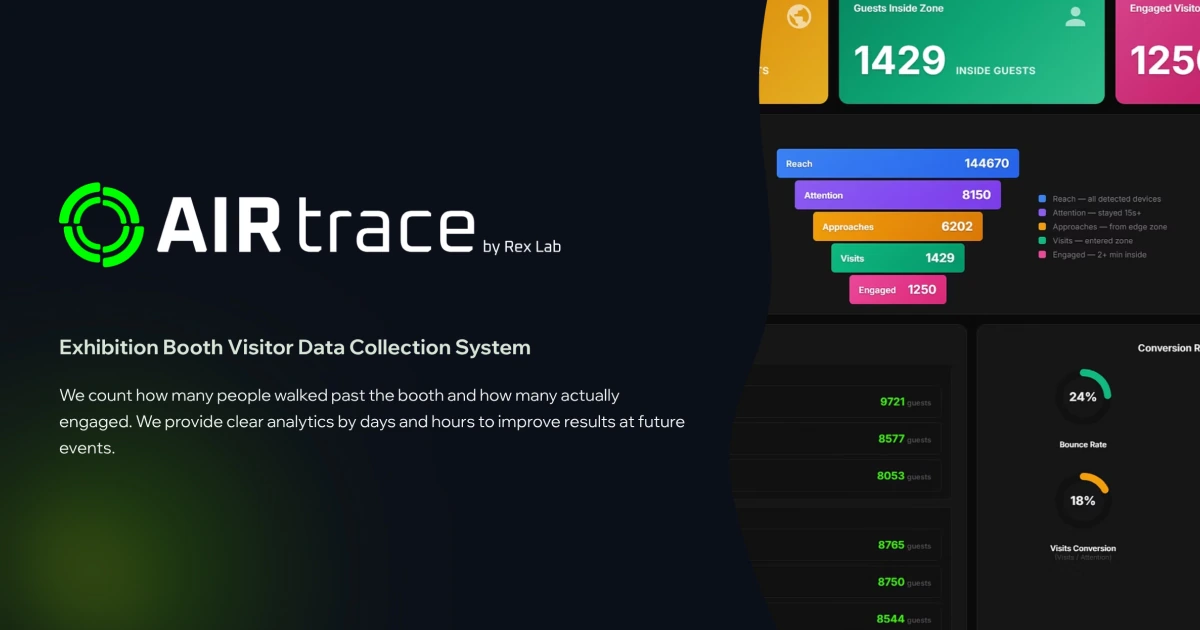Click the 24% donut gauge
Screen dimensions: 1200x630
point(1083,397)
